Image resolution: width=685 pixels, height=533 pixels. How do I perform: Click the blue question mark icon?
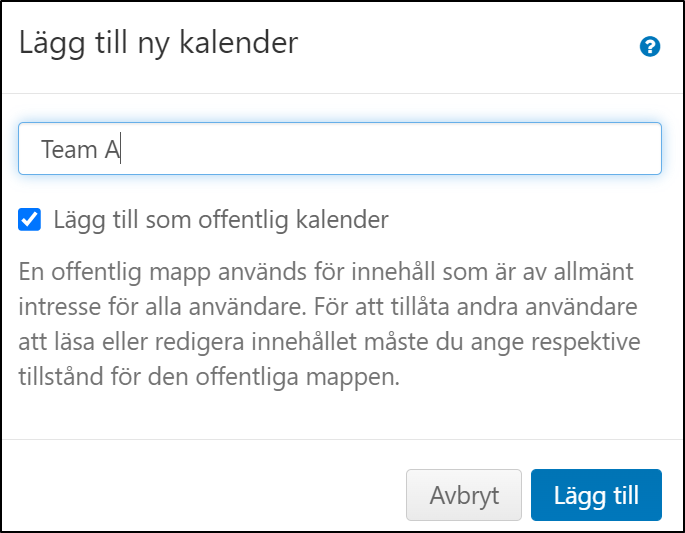pyautogui.click(x=650, y=46)
